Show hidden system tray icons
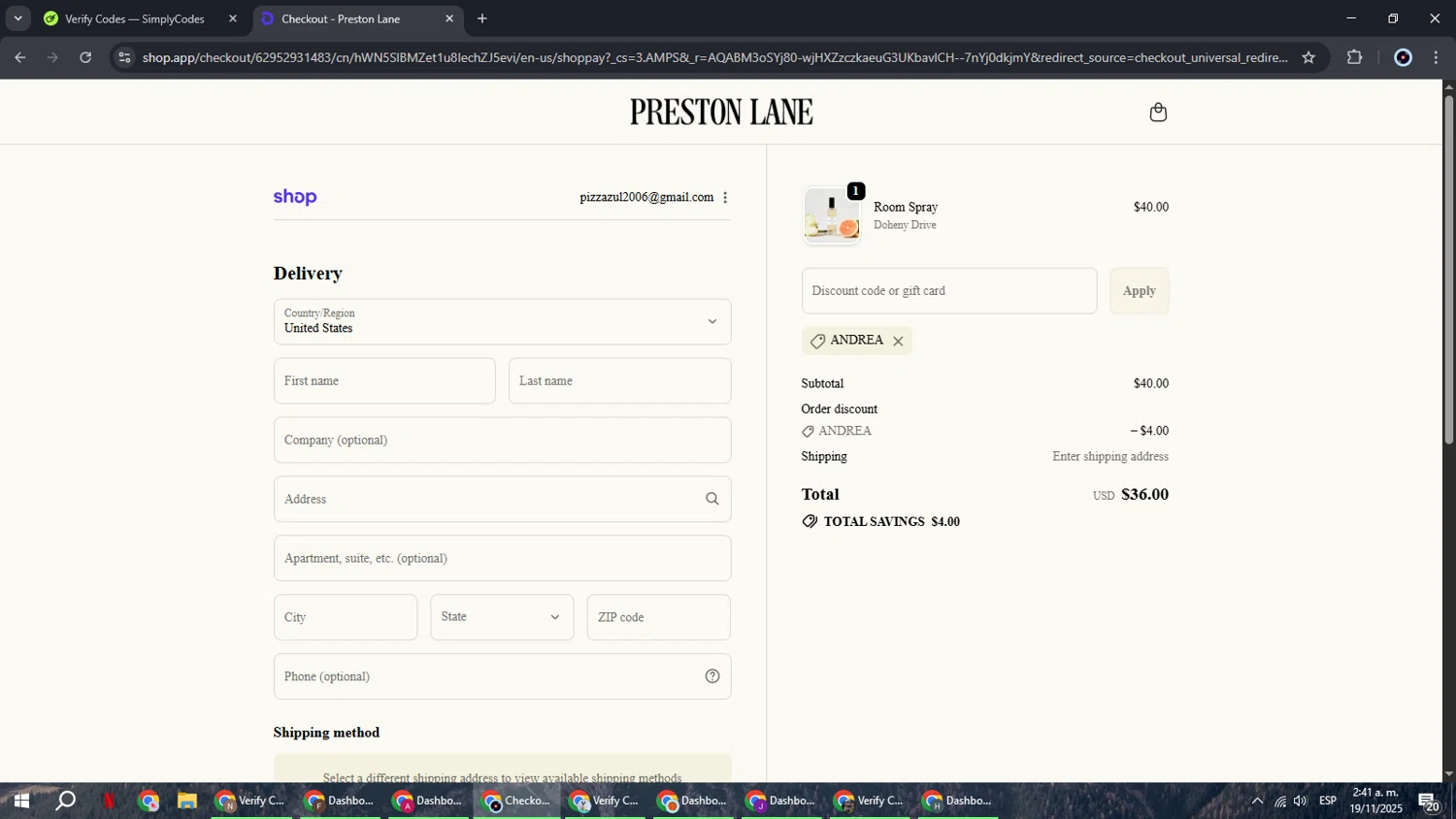1456x819 pixels. pos(1257,802)
